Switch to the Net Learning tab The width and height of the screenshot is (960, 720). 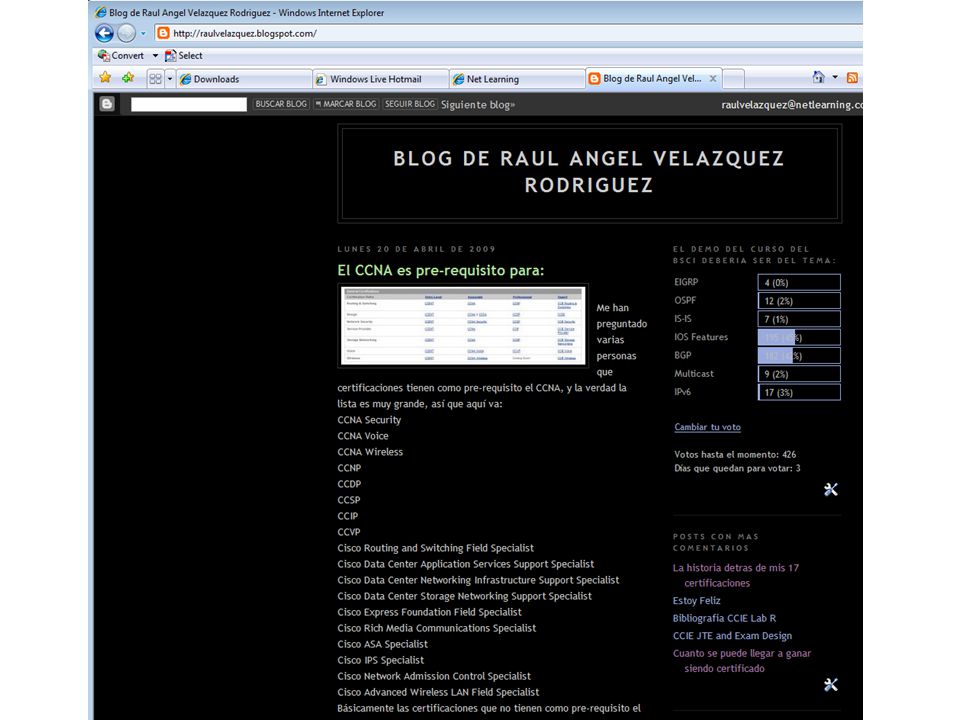pyautogui.click(x=517, y=79)
